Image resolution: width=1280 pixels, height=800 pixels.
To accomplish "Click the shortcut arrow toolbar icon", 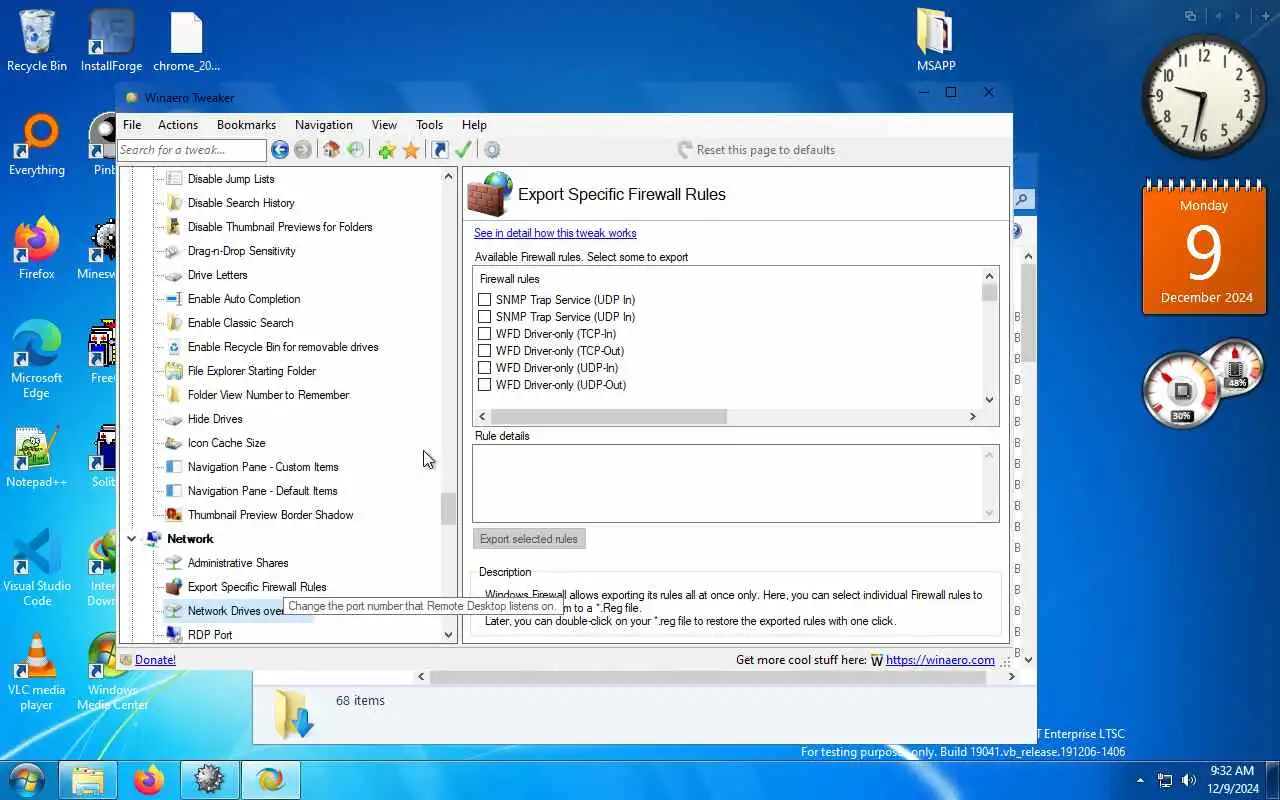I will [x=440, y=150].
